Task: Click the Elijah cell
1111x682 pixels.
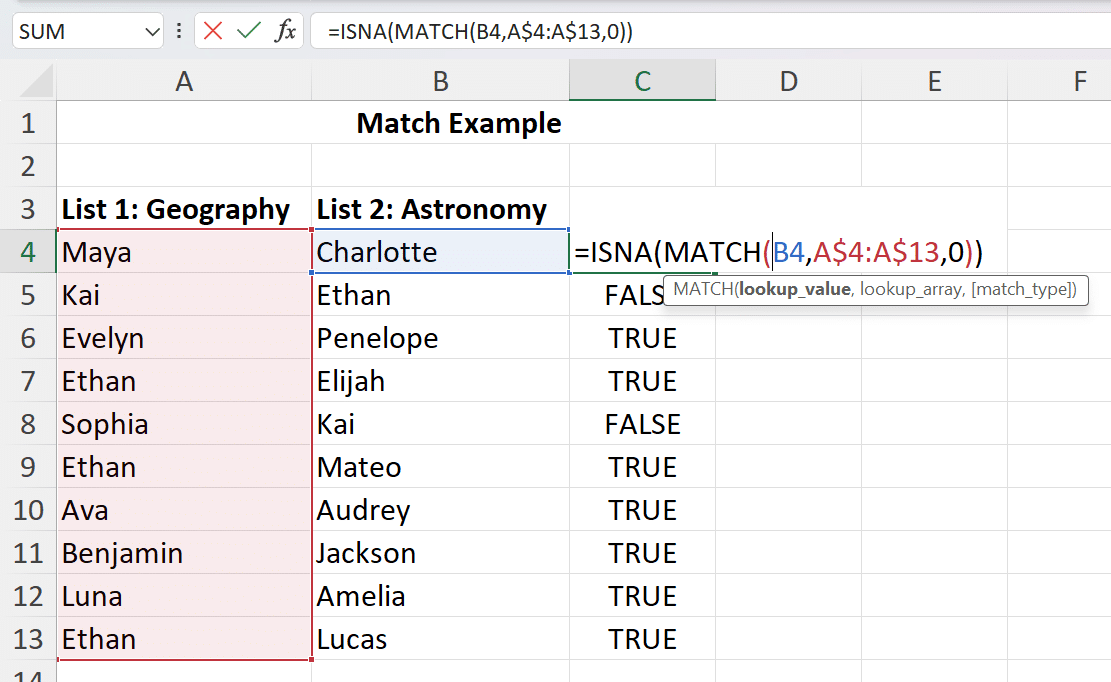Action: pyautogui.click(x=440, y=381)
